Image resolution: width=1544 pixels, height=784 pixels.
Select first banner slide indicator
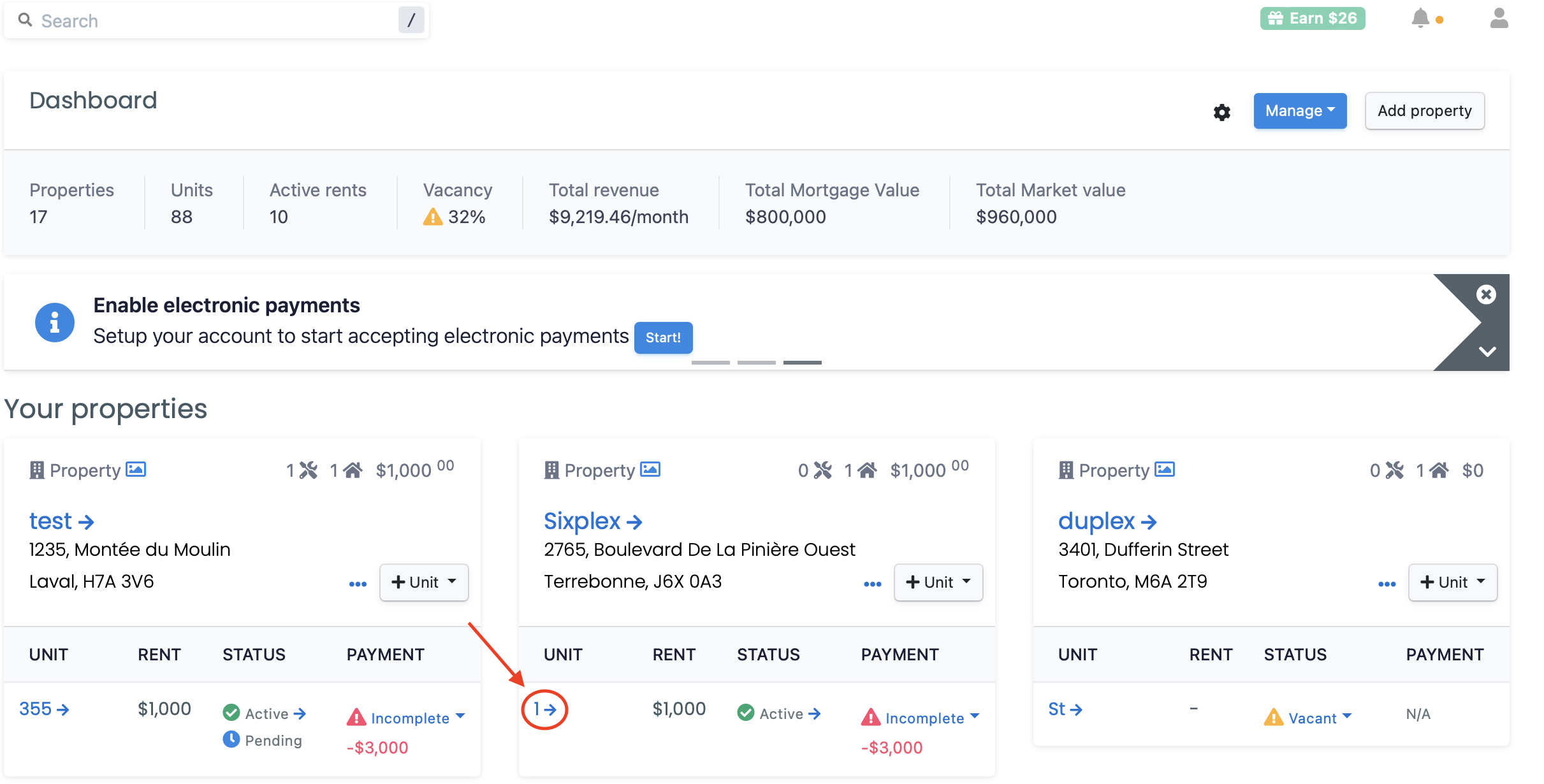711,363
